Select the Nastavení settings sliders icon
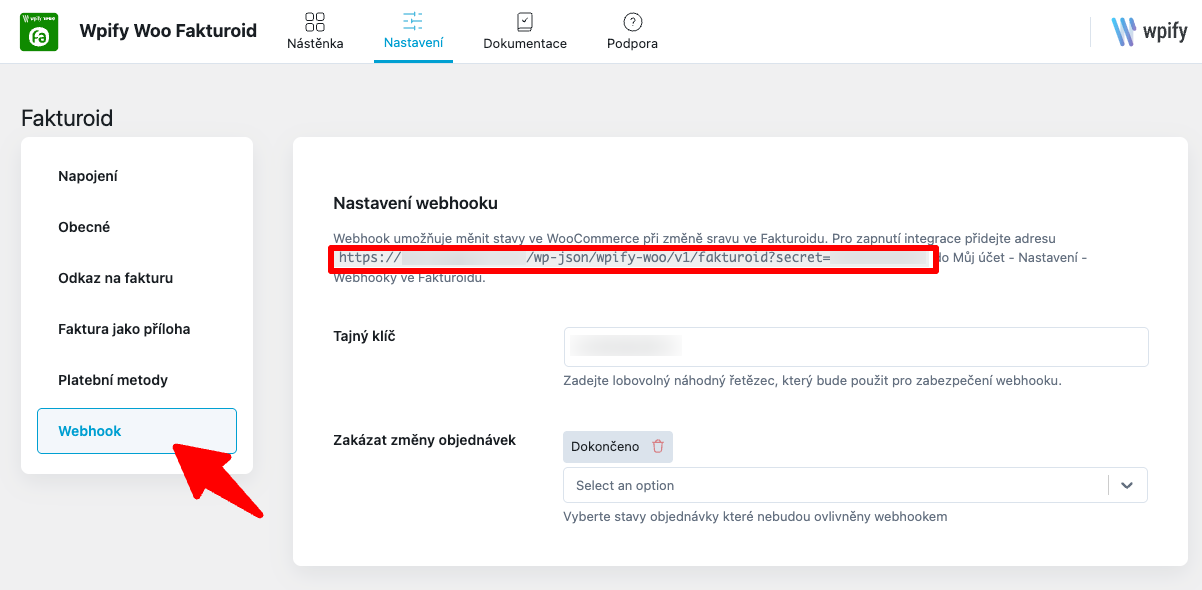The image size is (1202, 590). (x=413, y=20)
